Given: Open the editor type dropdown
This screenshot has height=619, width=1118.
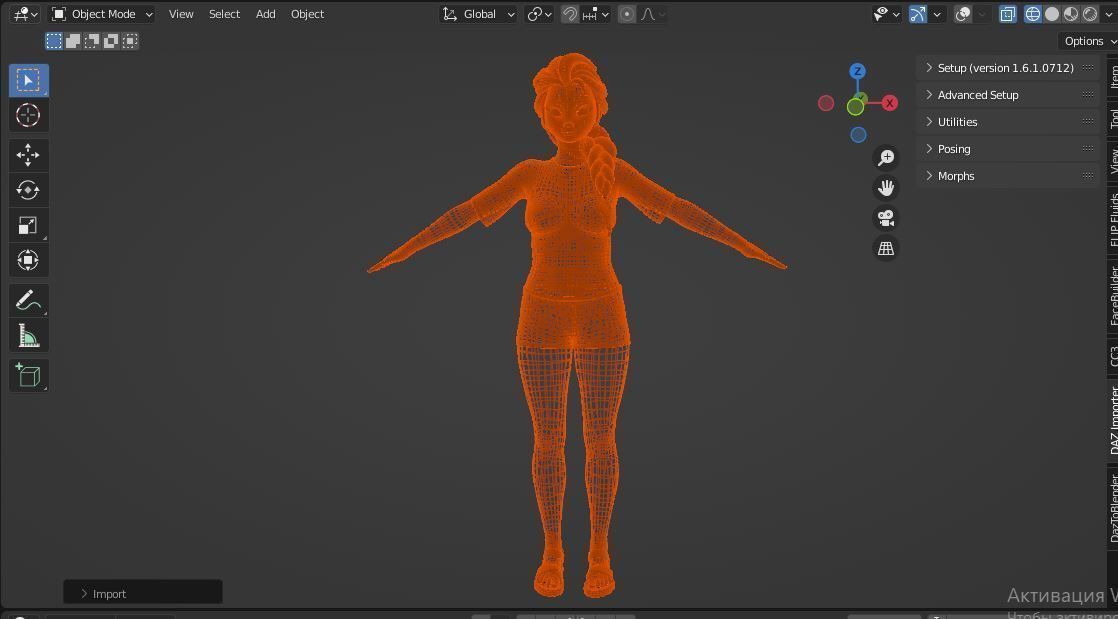Looking at the screenshot, I should tap(26, 14).
